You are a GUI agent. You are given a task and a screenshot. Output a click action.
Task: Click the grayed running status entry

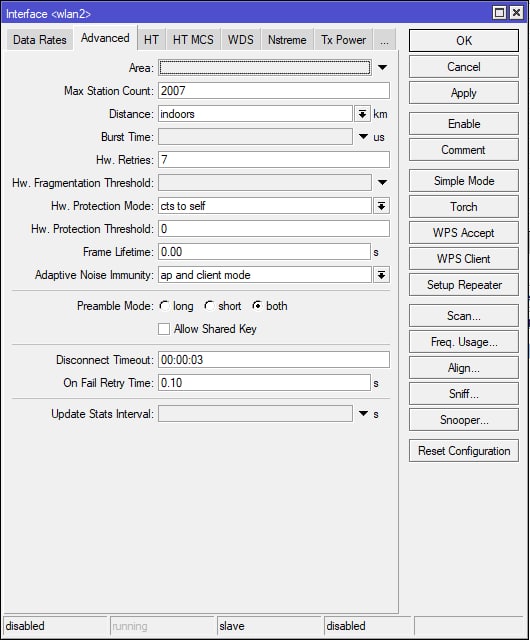pyautogui.click(x=161, y=626)
